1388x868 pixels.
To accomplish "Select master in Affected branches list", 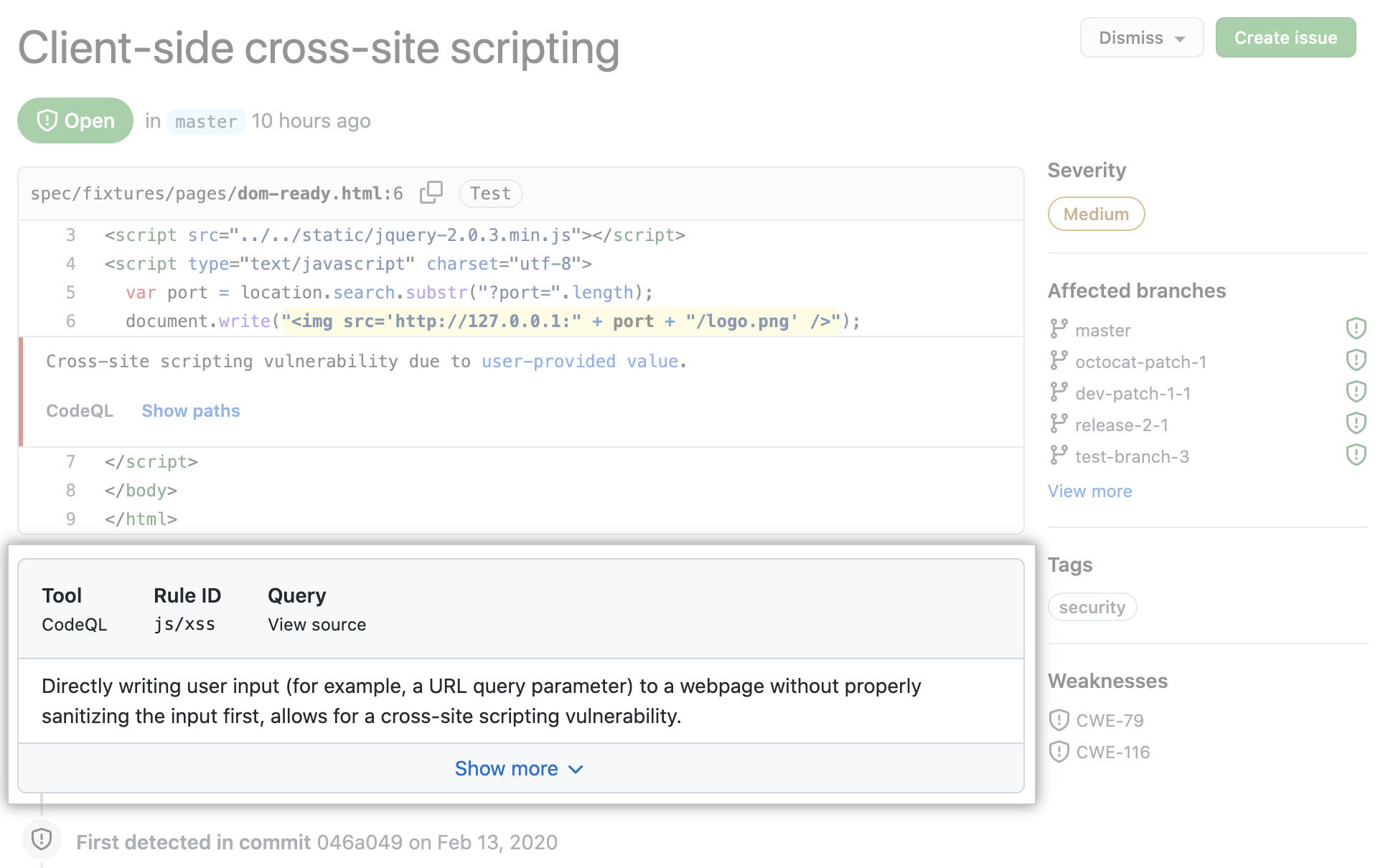I will click(x=1103, y=331).
